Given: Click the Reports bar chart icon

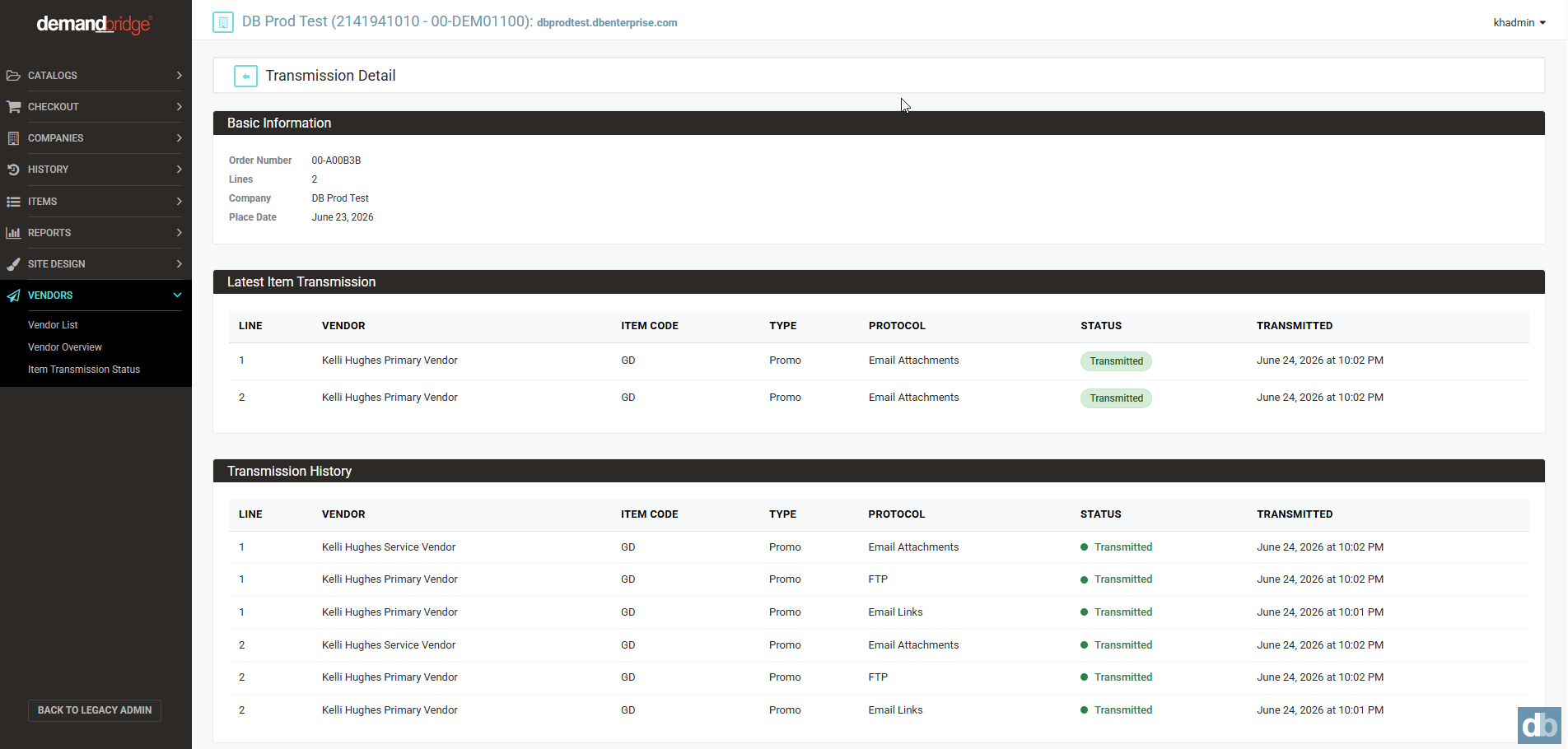Looking at the screenshot, I should coord(13,233).
